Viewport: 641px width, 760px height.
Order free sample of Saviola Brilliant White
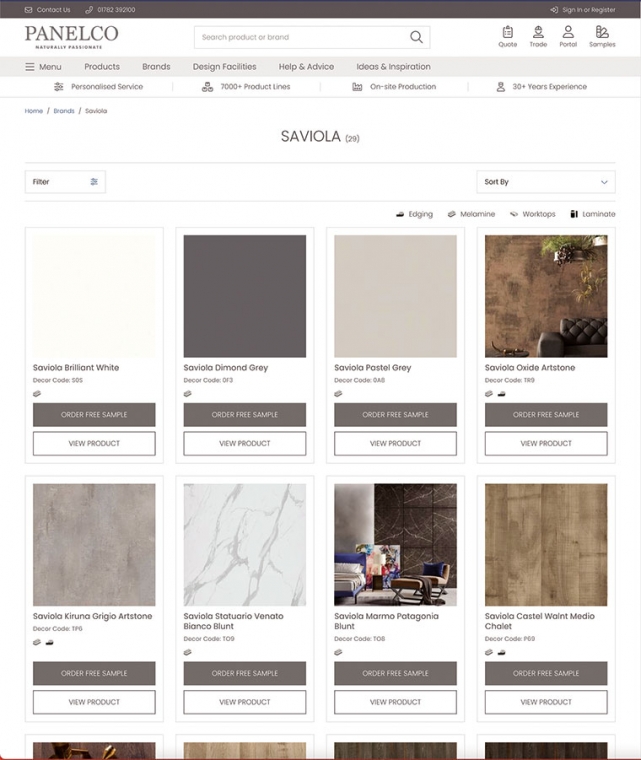[x=94, y=414]
